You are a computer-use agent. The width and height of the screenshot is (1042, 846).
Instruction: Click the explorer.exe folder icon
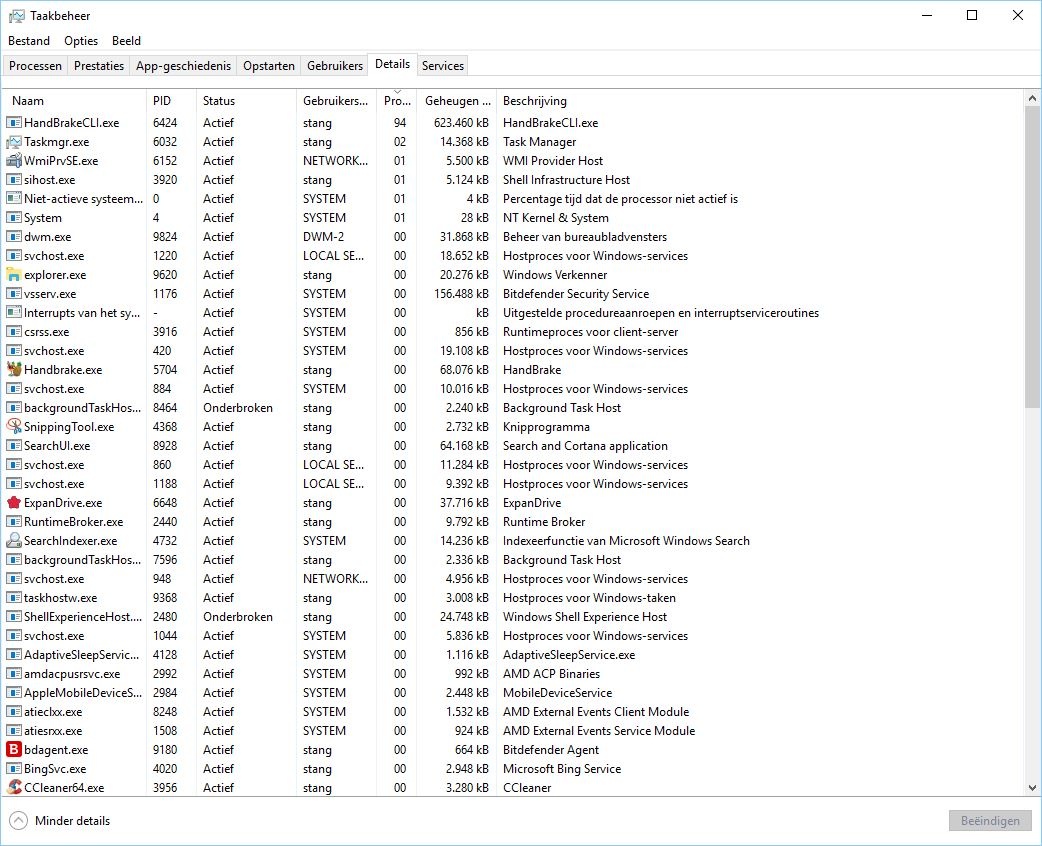13,274
